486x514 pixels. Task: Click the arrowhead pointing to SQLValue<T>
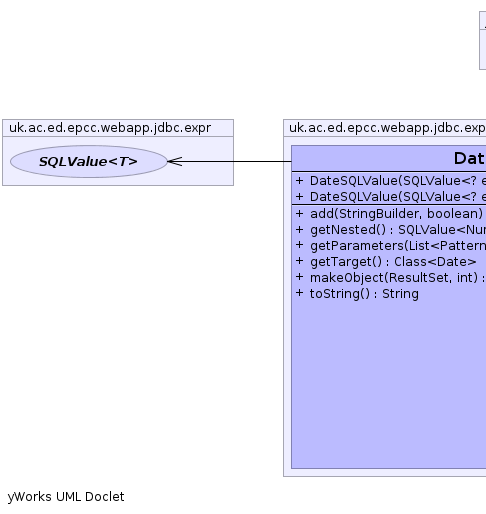pos(175,161)
